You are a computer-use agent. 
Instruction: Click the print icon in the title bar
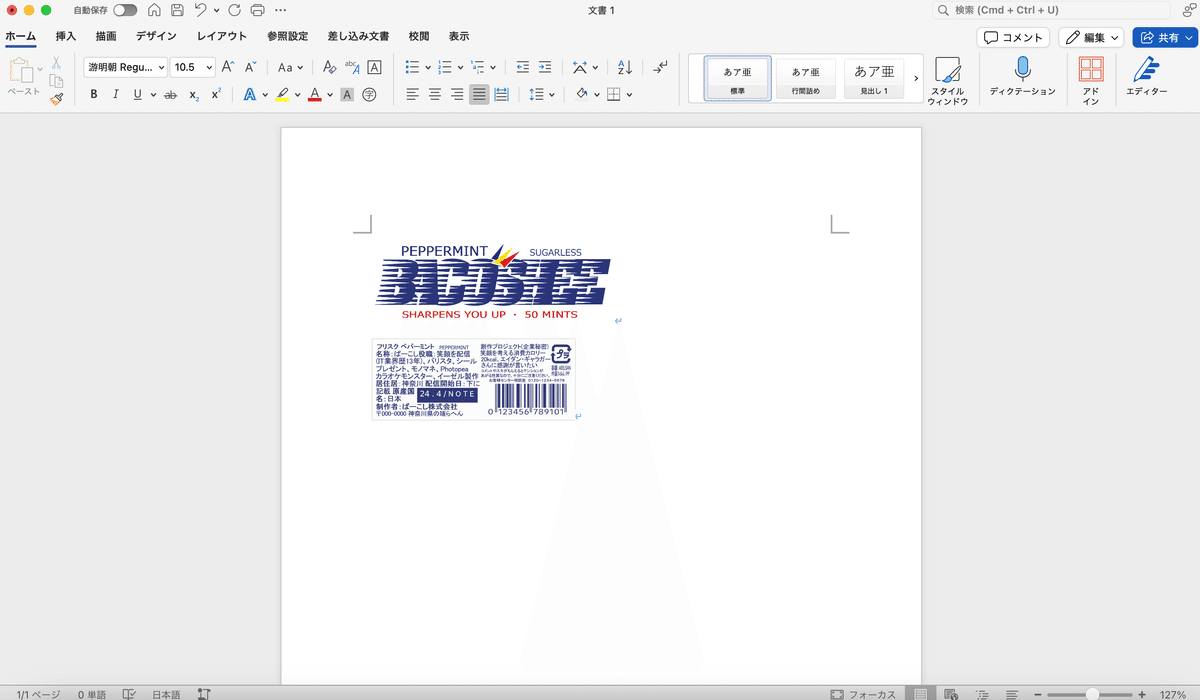(258, 10)
